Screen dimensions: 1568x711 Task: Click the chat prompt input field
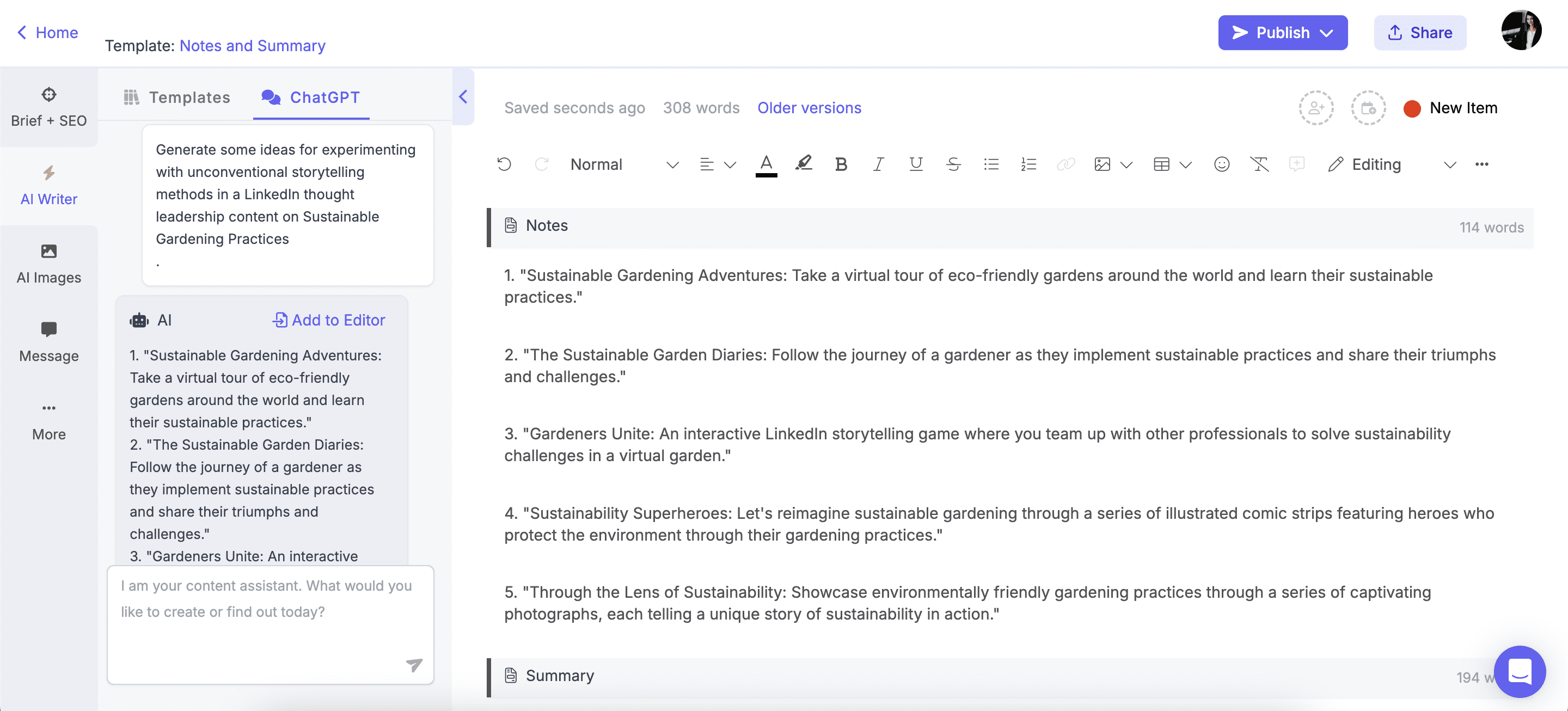270,624
